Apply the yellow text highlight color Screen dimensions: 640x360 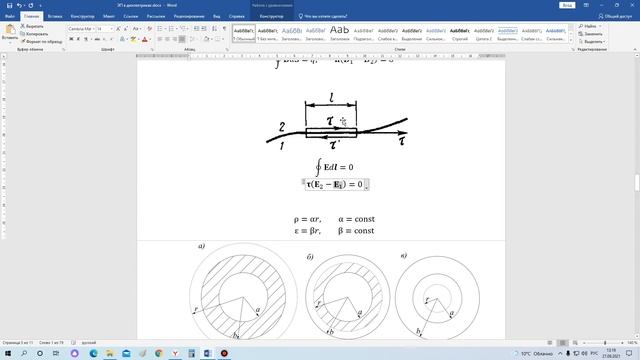(x=133, y=39)
